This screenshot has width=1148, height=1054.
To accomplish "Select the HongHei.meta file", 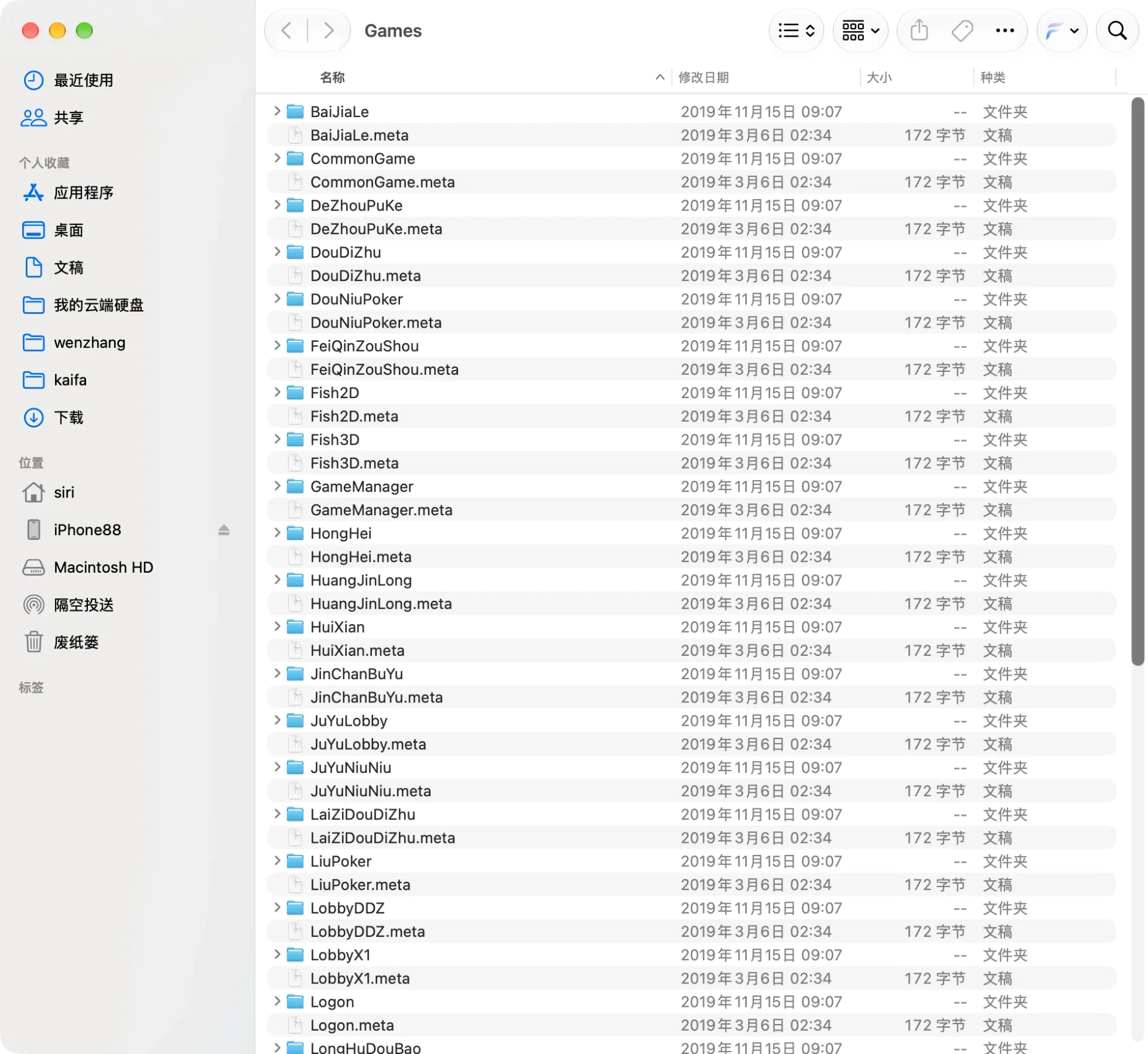I will tap(692, 557).
